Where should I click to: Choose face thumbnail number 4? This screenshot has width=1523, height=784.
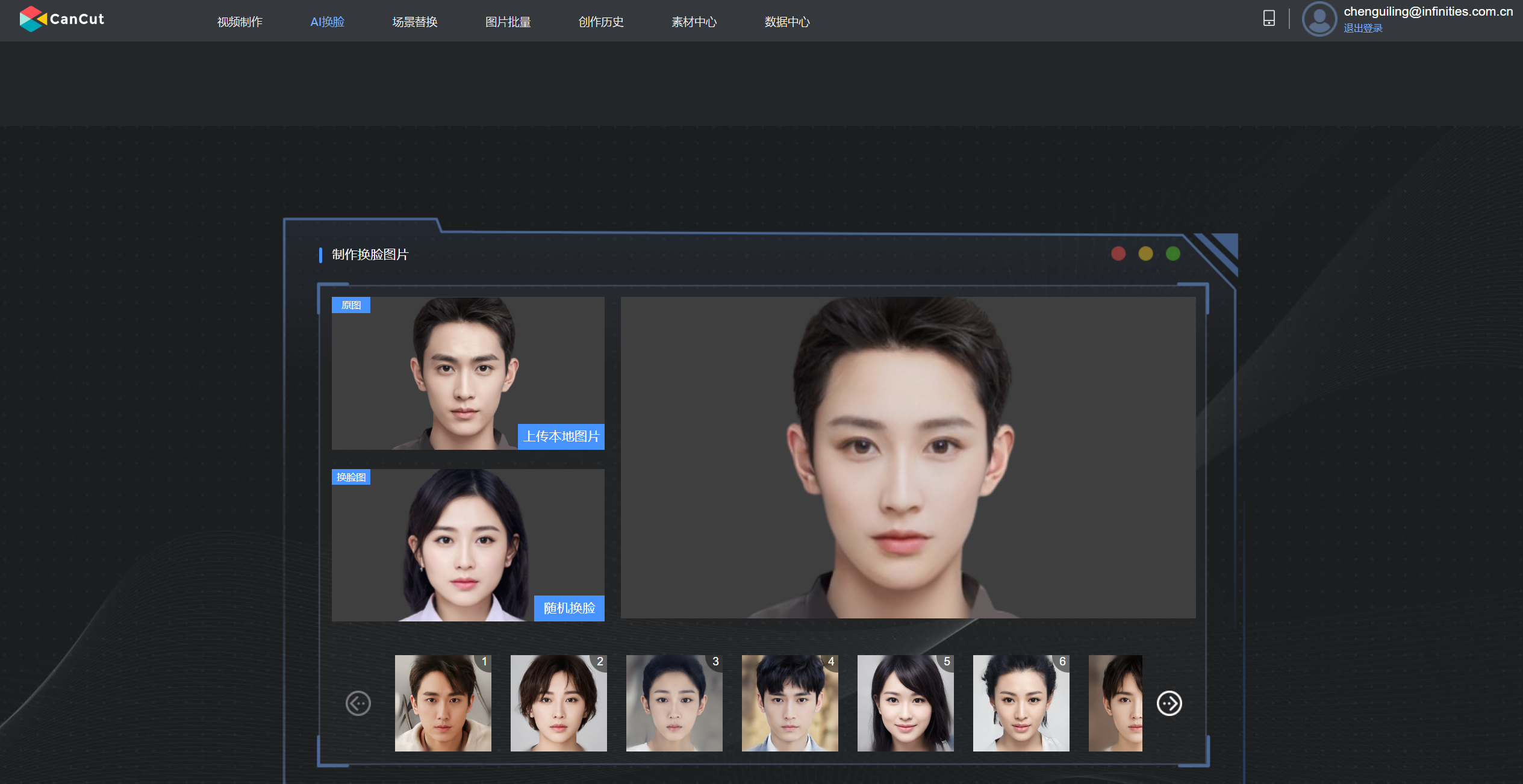pos(790,703)
